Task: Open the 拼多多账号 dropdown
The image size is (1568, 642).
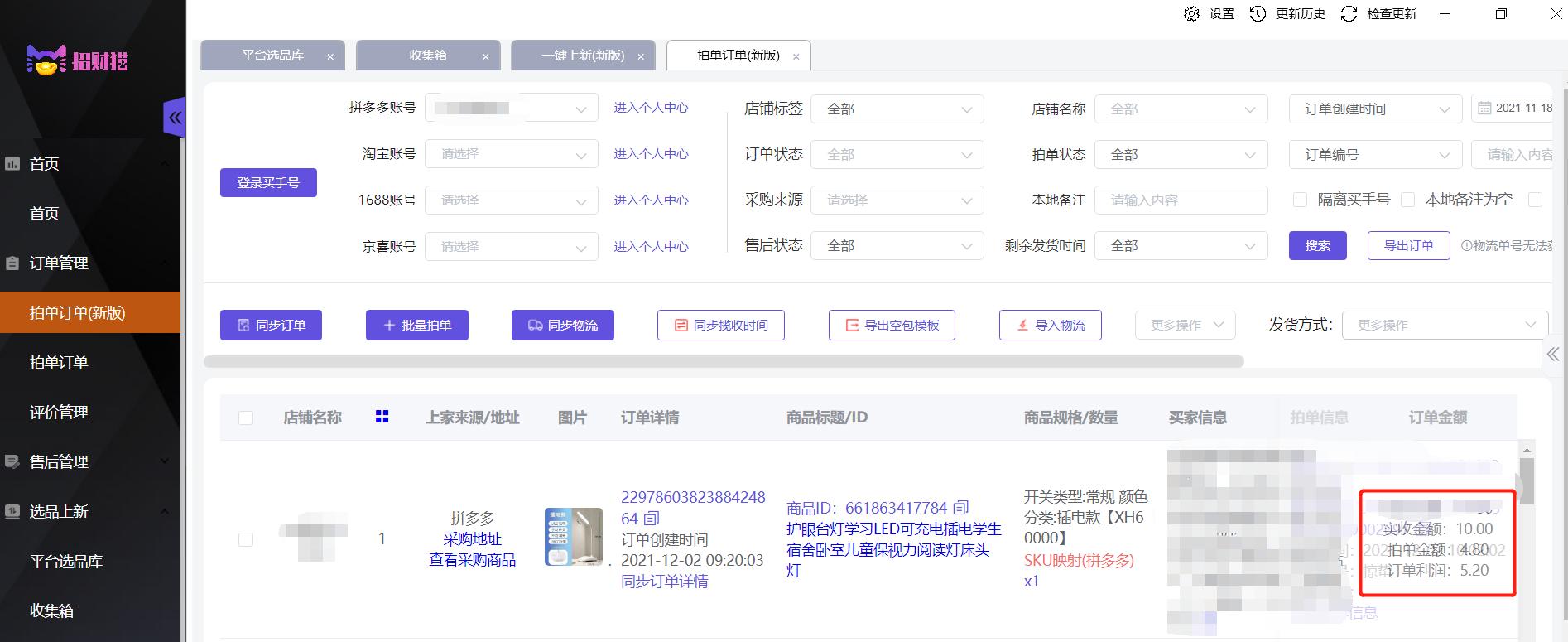Action: [x=512, y=109]
